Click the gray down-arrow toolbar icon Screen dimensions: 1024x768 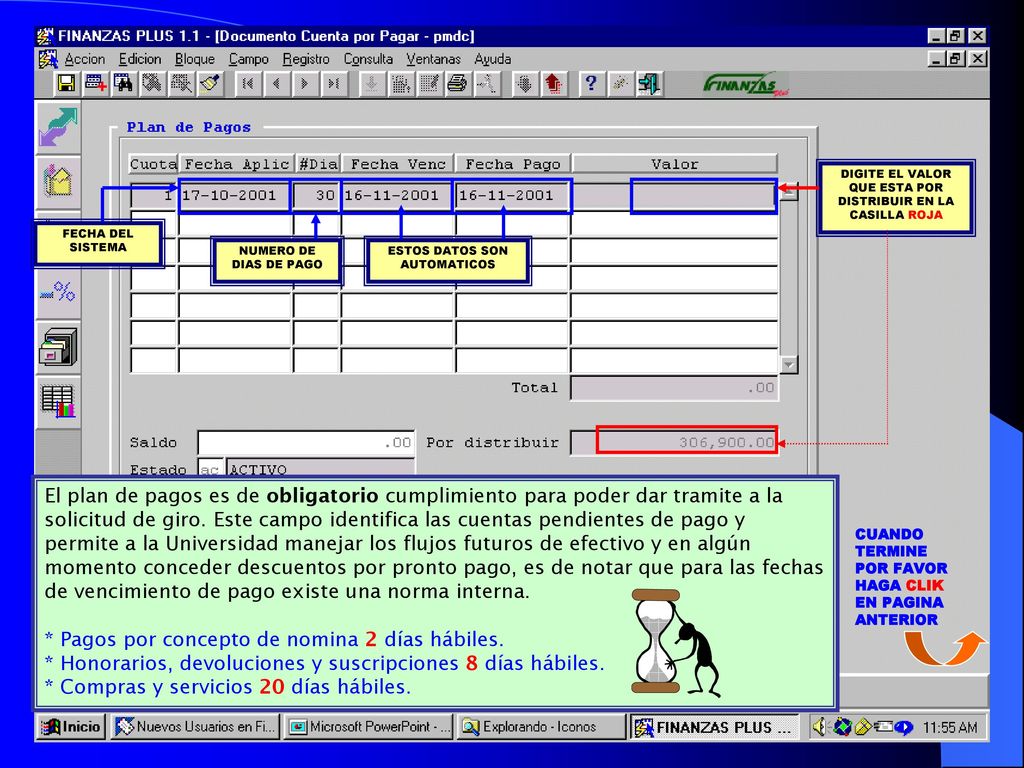click(371, 84)
